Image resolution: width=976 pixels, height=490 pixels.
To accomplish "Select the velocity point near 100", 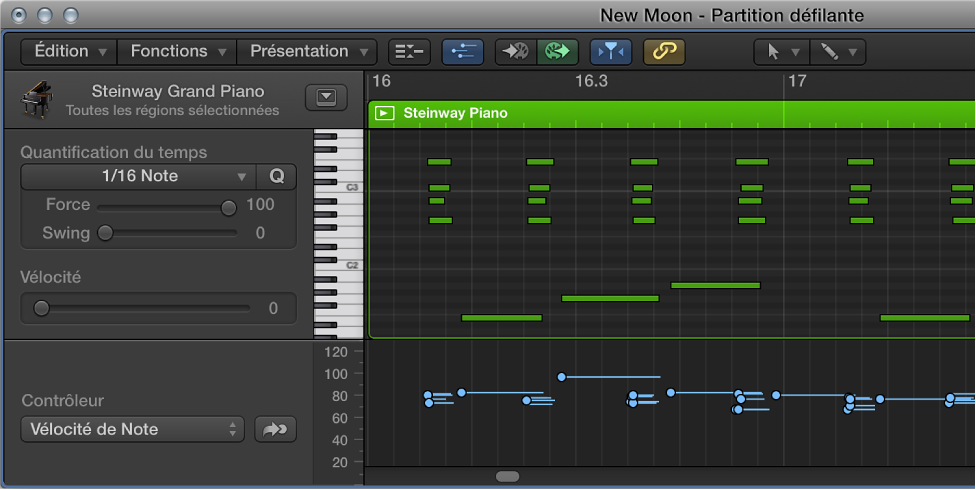I will point(561,377).
